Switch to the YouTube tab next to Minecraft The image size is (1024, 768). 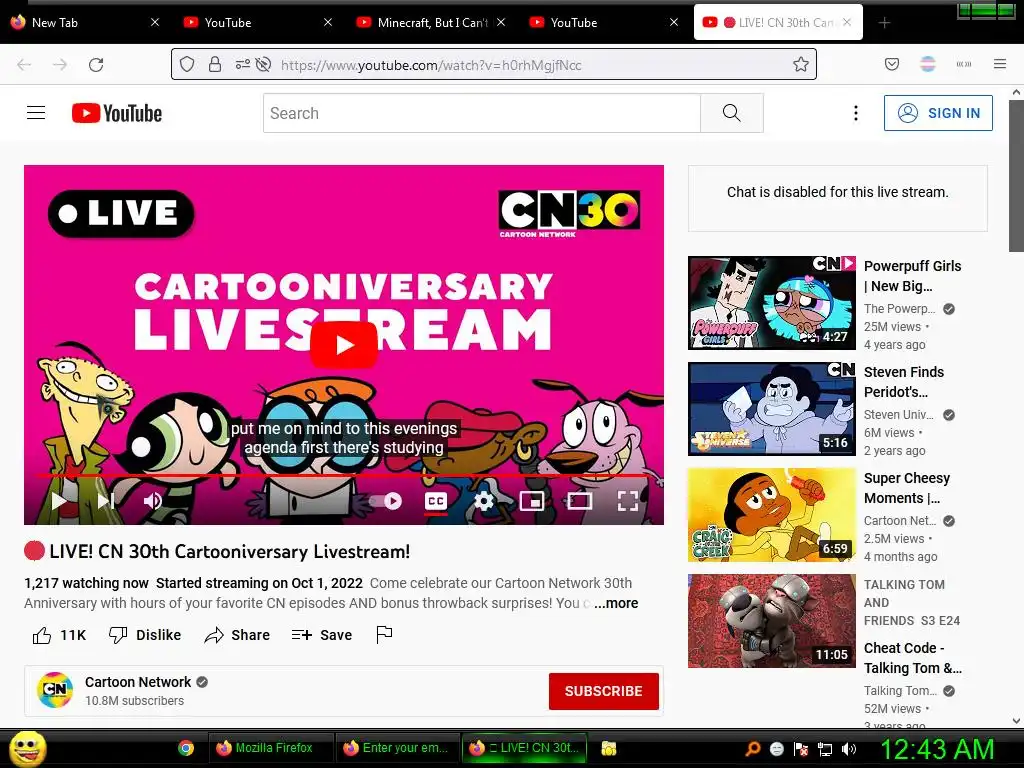tap(603, 22)
